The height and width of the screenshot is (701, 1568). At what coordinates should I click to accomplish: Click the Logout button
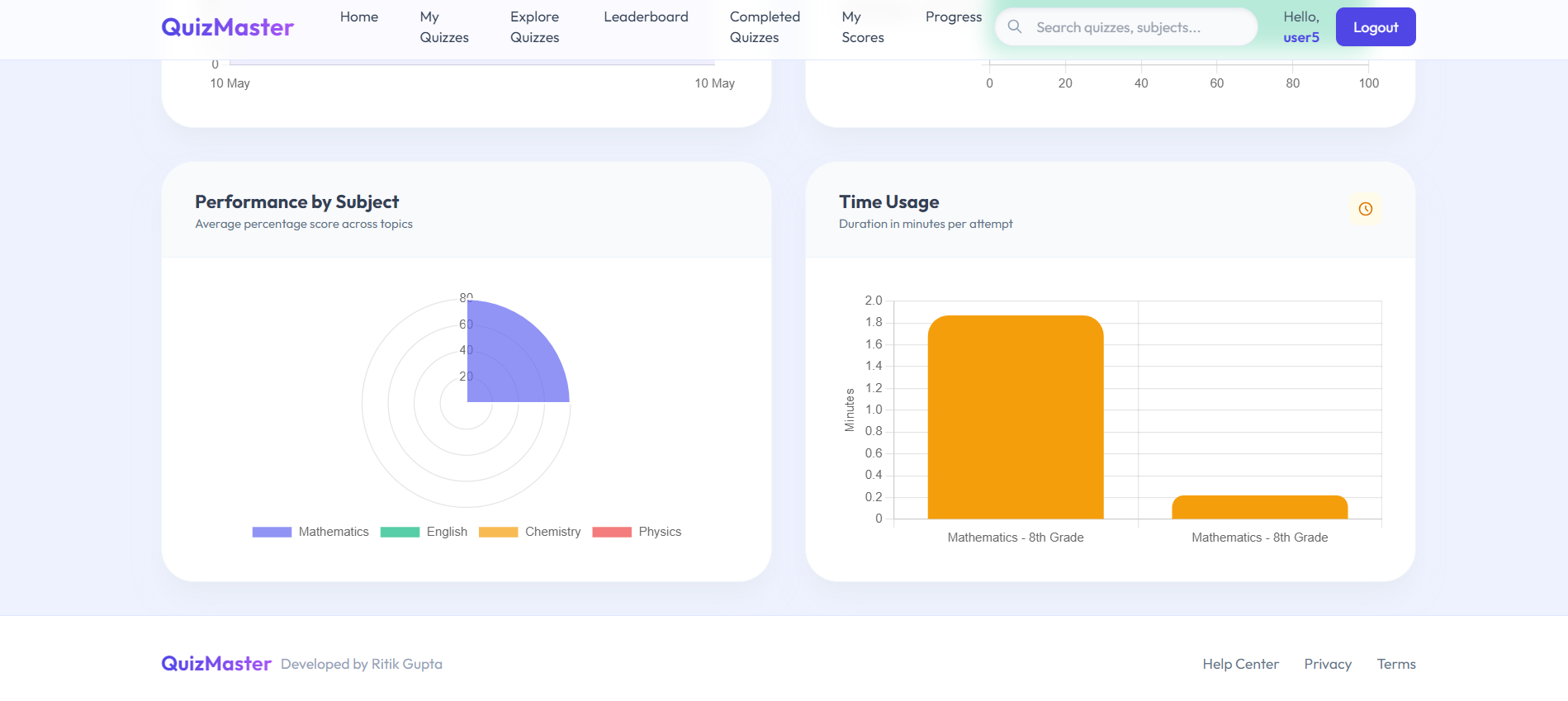(x=1376, y=27)
